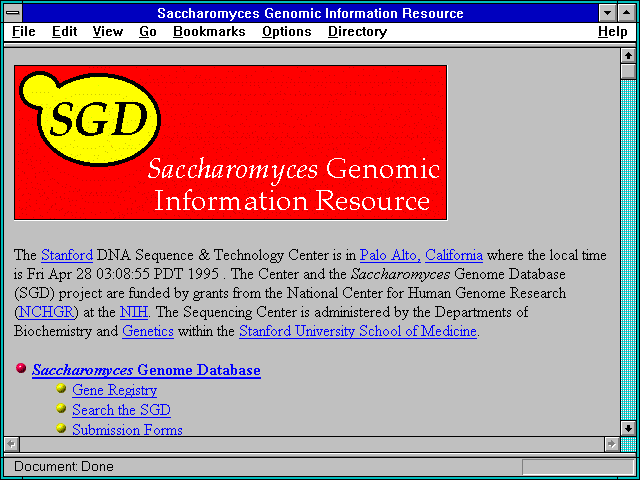Open the Help menu
640x480 pixels.
(613, 31)
